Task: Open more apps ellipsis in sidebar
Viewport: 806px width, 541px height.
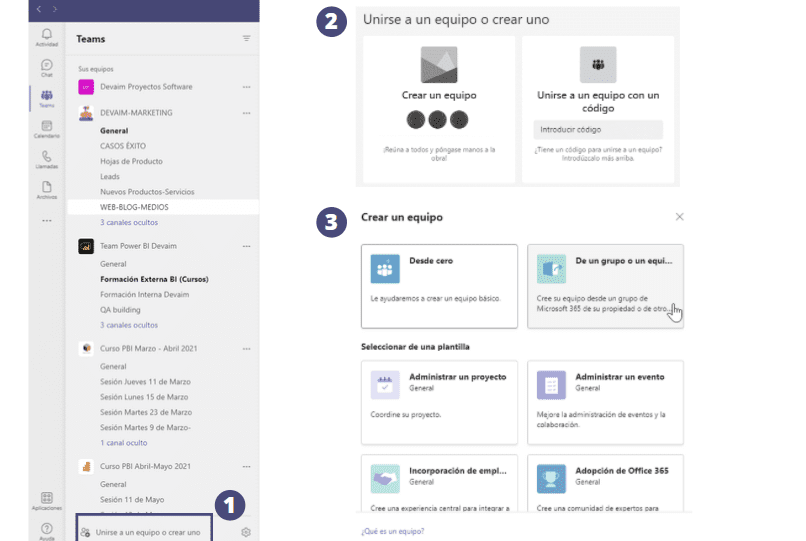Action: [47, 221]
